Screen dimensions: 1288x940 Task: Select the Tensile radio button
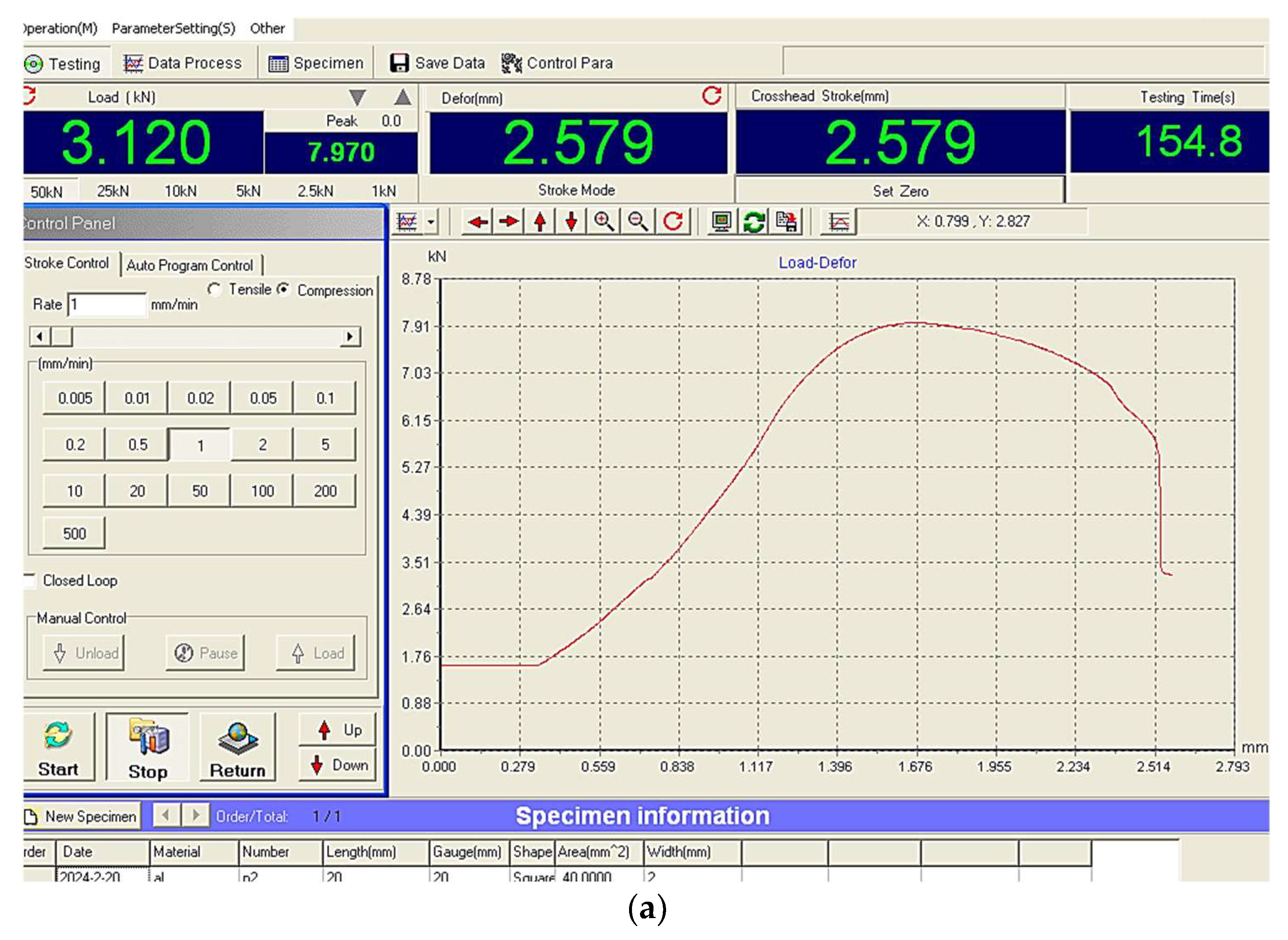point(214,290)
